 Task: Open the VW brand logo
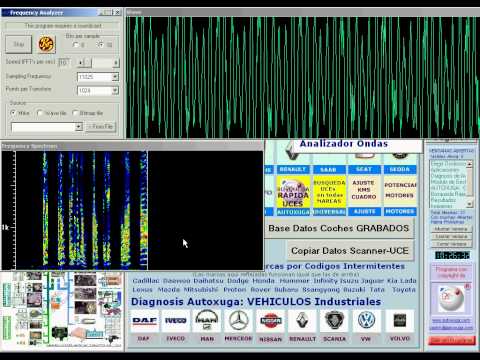[366, 321]
